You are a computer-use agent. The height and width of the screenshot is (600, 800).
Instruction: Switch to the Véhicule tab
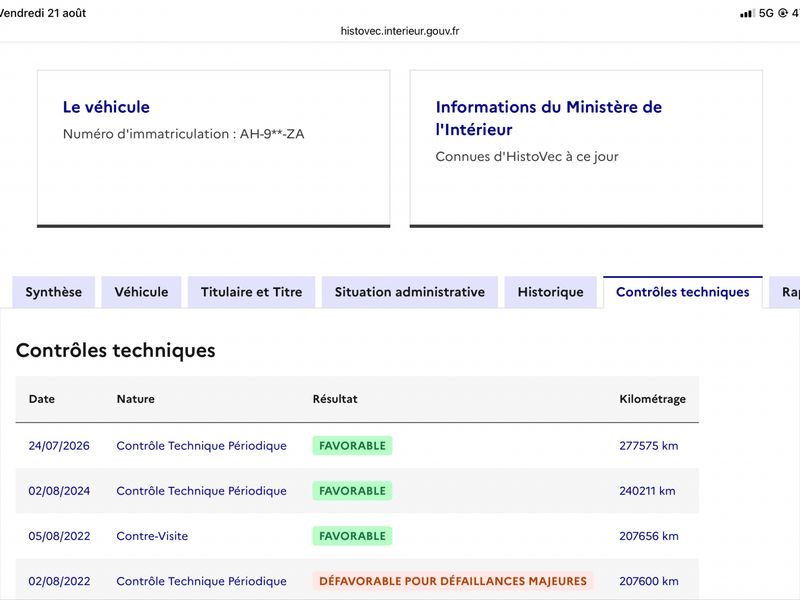[141, 292]
